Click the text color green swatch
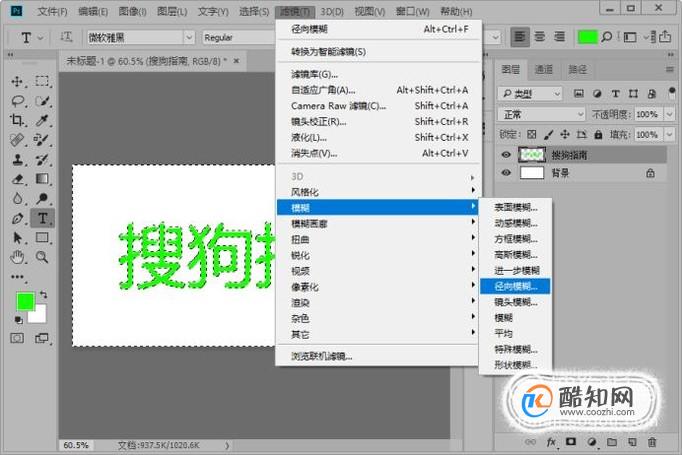The image size is (682, 455). point(587,37)
